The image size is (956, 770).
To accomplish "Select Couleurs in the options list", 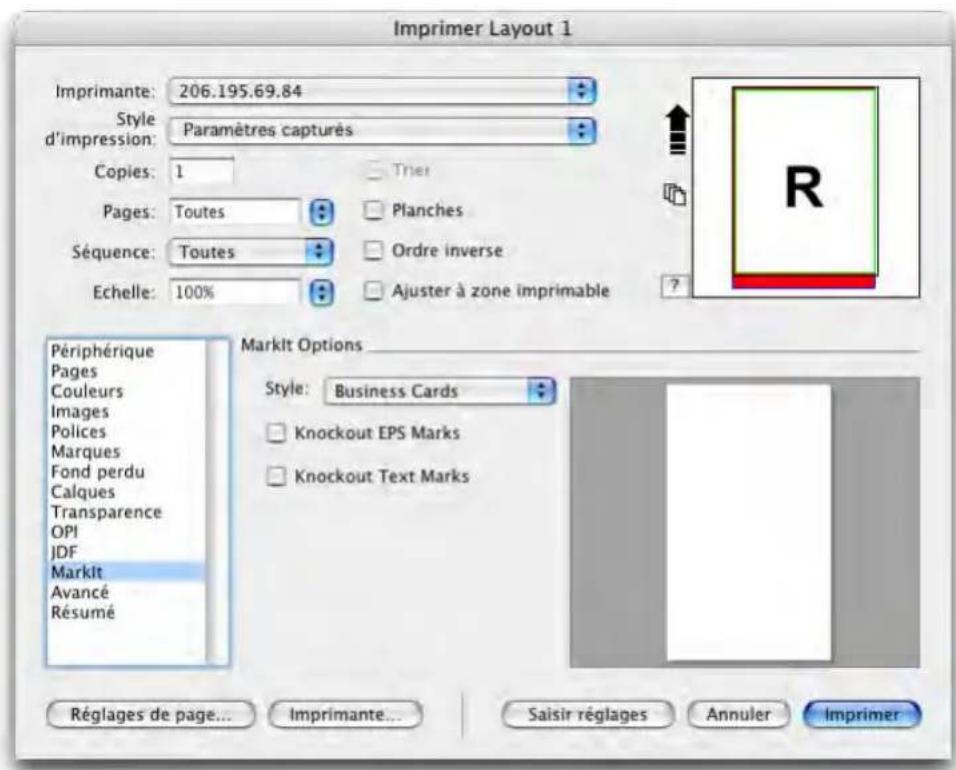I will click(127, 391).
